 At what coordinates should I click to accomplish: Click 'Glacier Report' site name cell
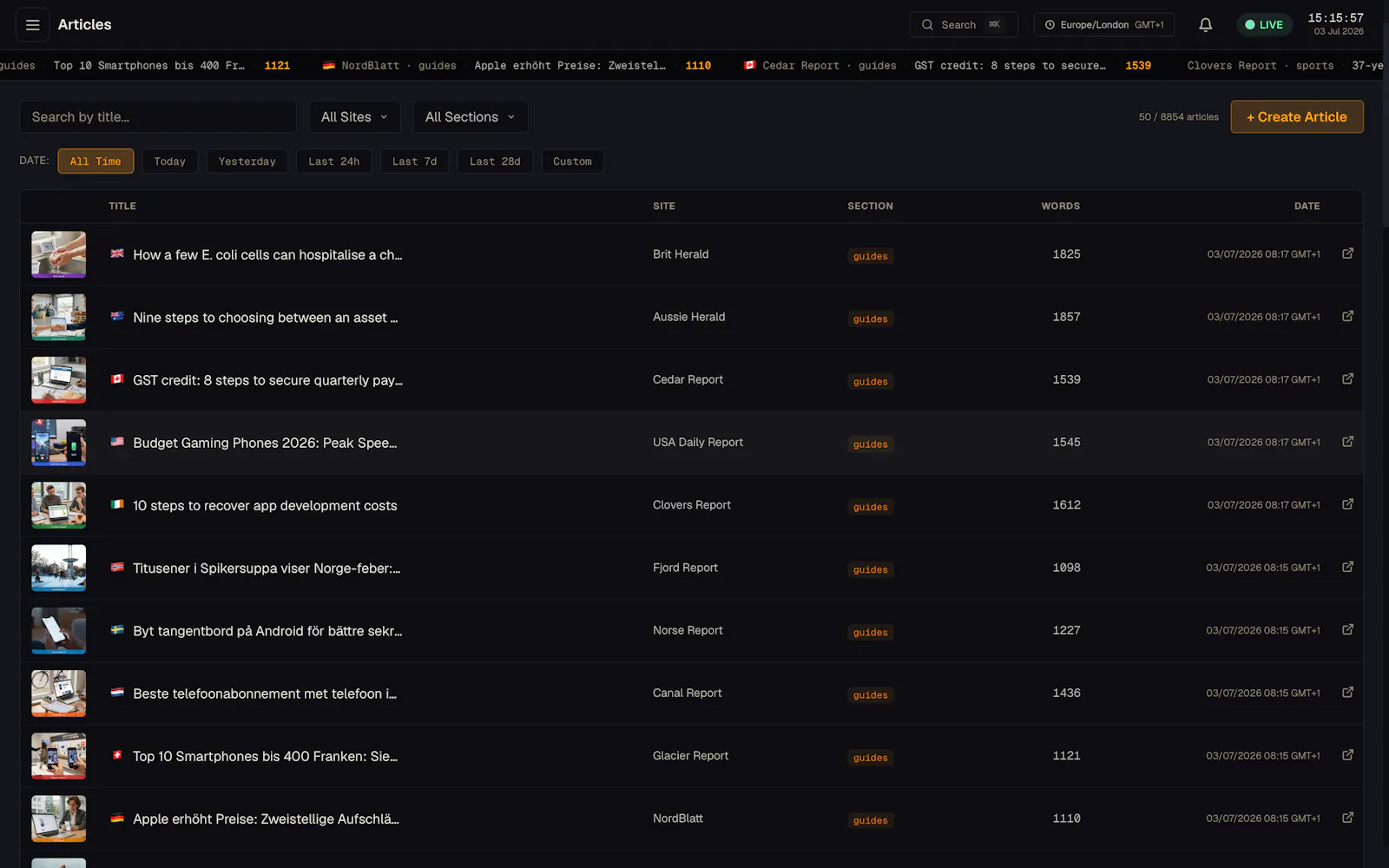coord(690,756)
